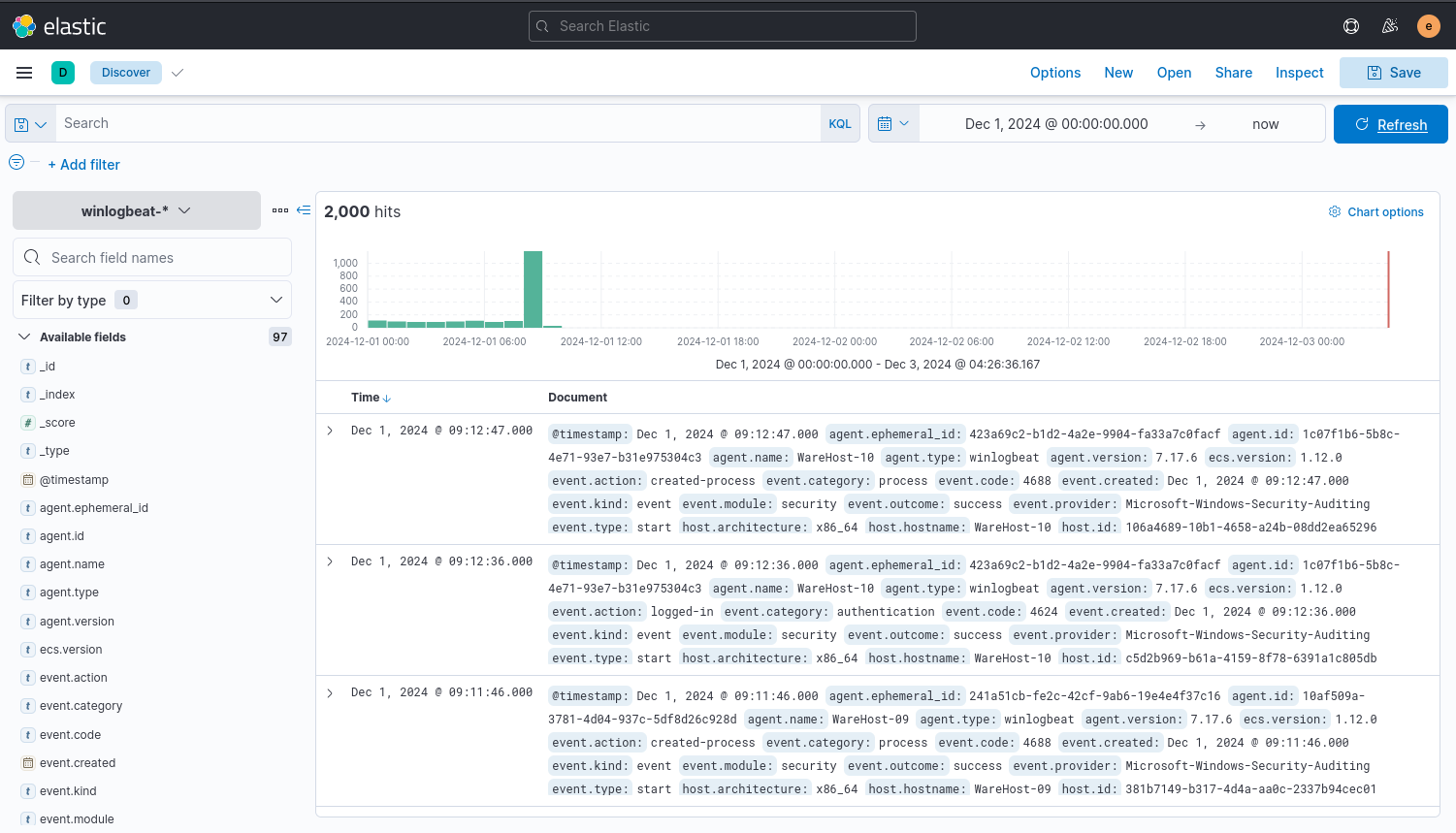Toggle the KQL language switcher
The width and height of the screenshot is (1456, 833).
click(840, 124)
